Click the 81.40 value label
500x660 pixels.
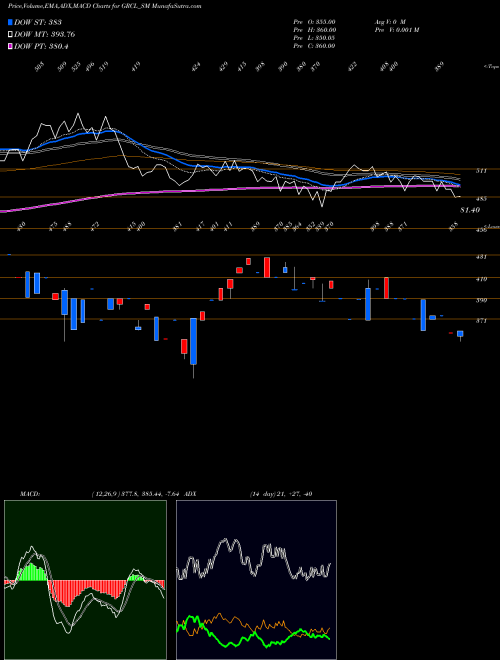470,210
